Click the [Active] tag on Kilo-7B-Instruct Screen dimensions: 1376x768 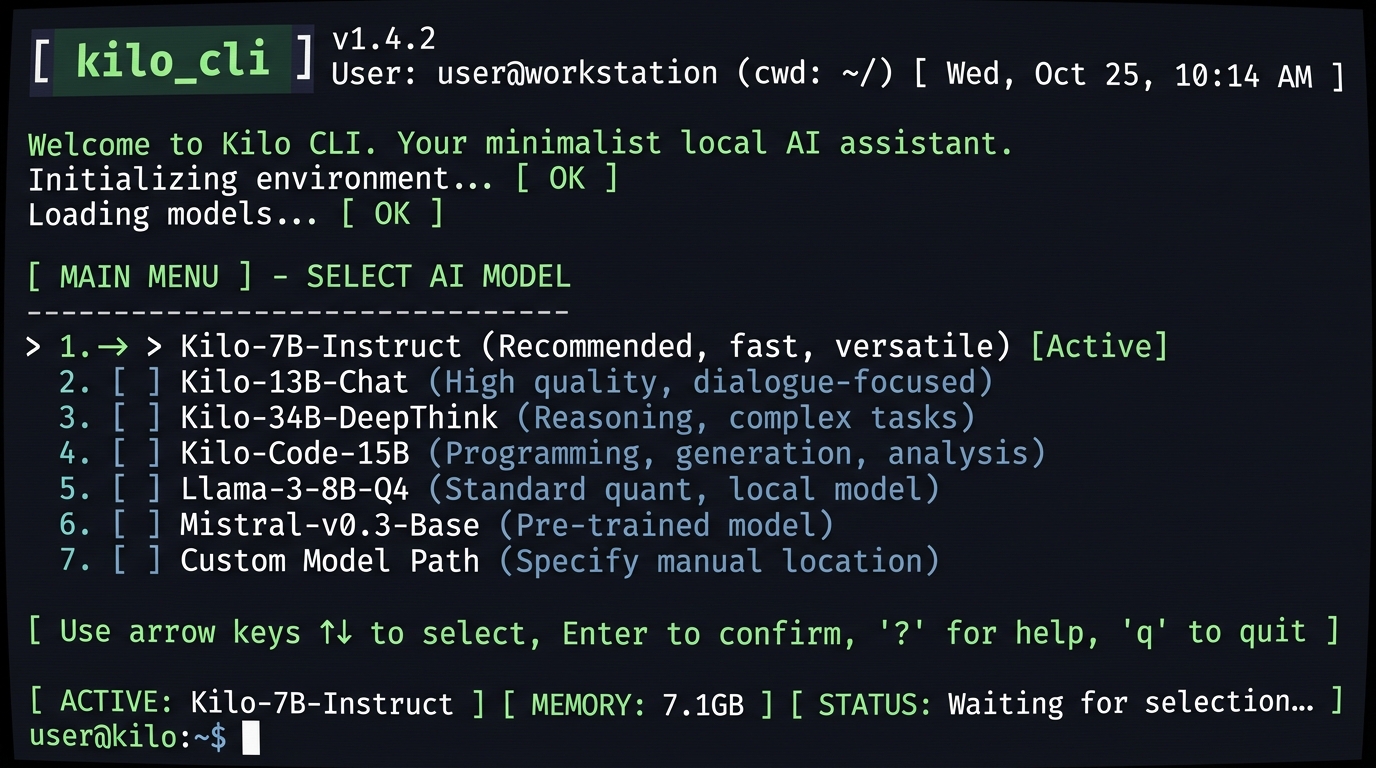coord(1099,346)
